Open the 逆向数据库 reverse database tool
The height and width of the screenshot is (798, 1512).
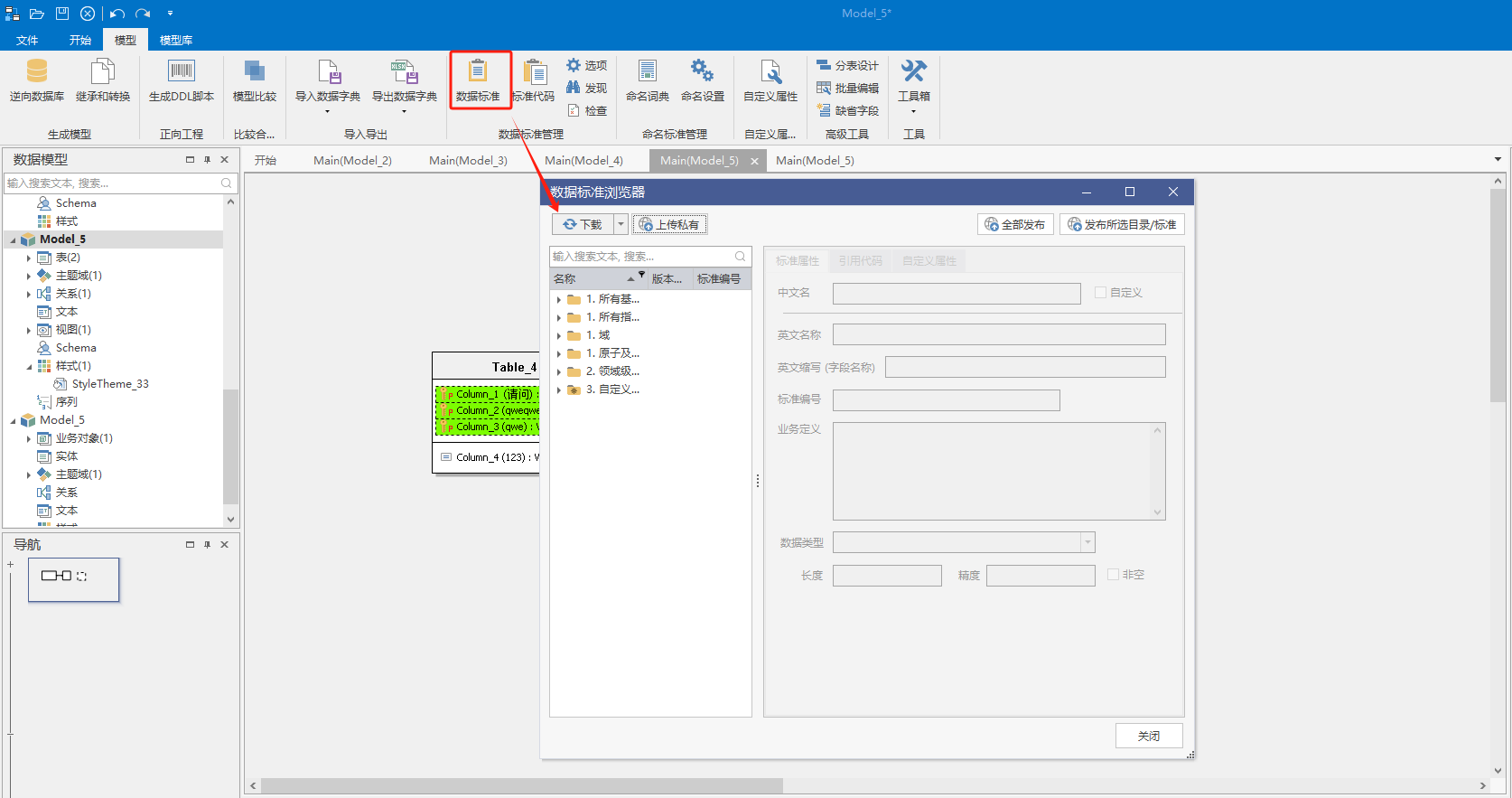[37, 80]
